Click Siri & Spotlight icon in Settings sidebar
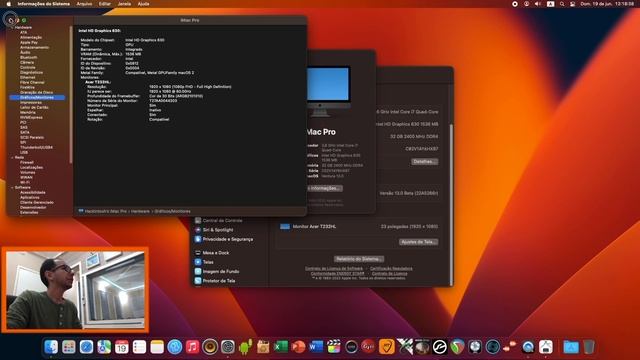The height and width of the screenshot is (360, 640). [198, 230]
